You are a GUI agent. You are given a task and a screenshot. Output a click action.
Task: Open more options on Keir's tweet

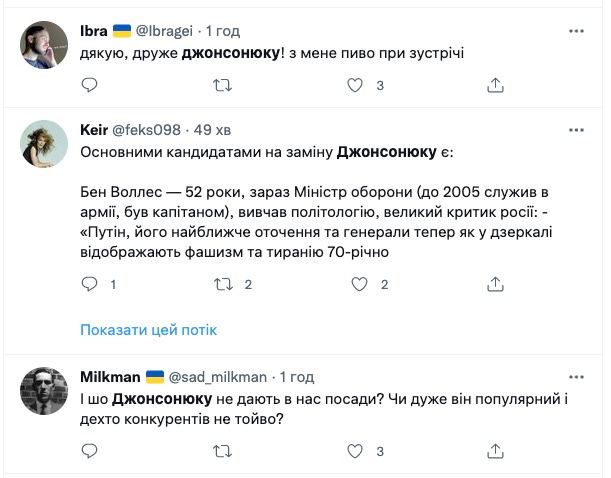click(x=576, y=131)
